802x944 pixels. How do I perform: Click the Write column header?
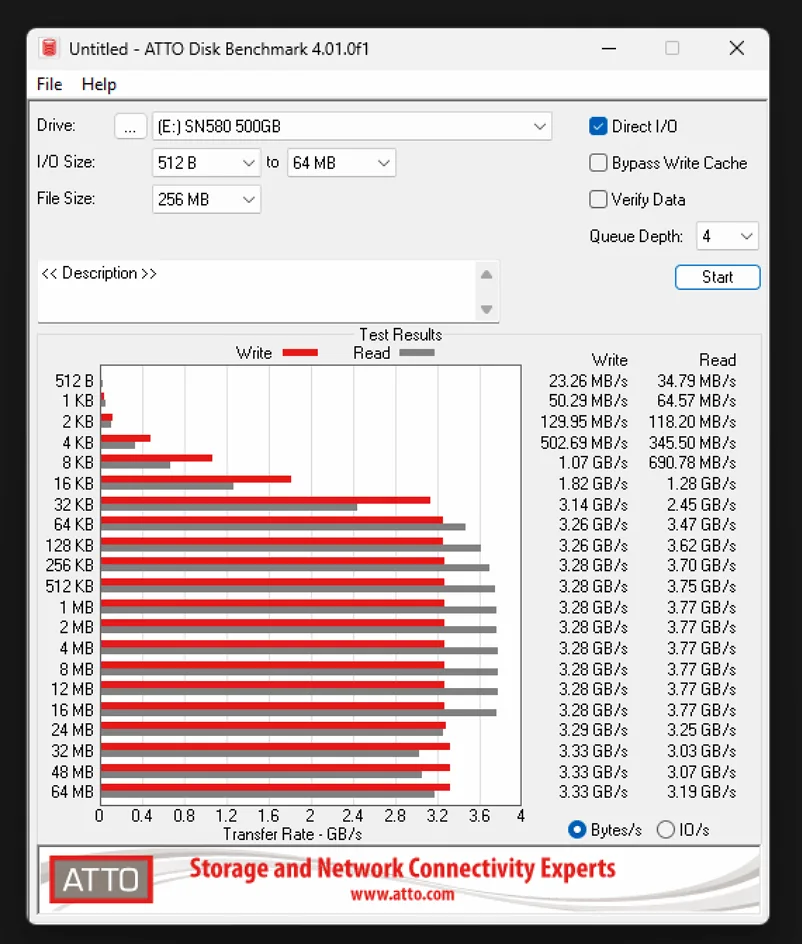610,360
